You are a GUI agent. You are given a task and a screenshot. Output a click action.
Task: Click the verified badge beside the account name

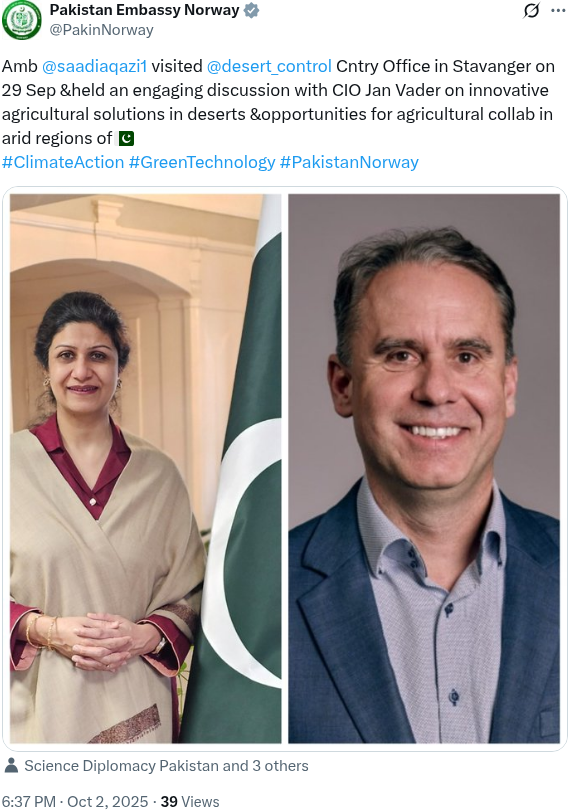[251, 10]
